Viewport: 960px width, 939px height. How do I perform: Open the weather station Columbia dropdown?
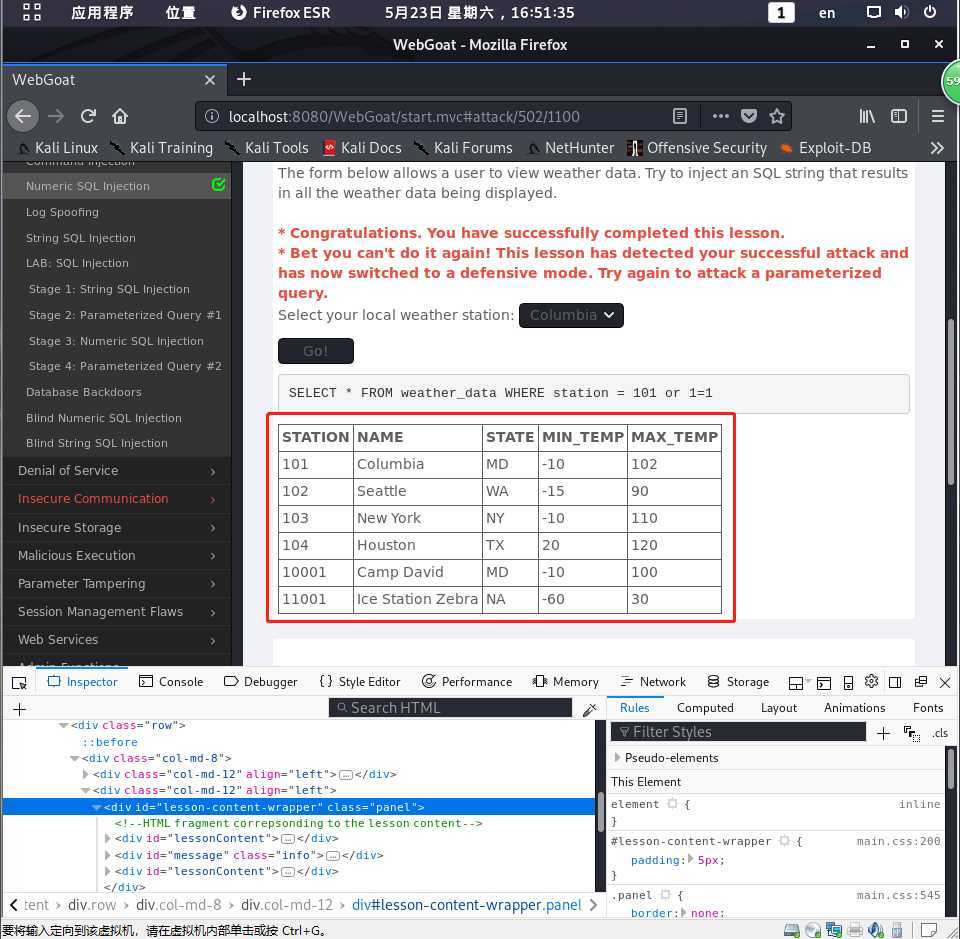[571, 315]
